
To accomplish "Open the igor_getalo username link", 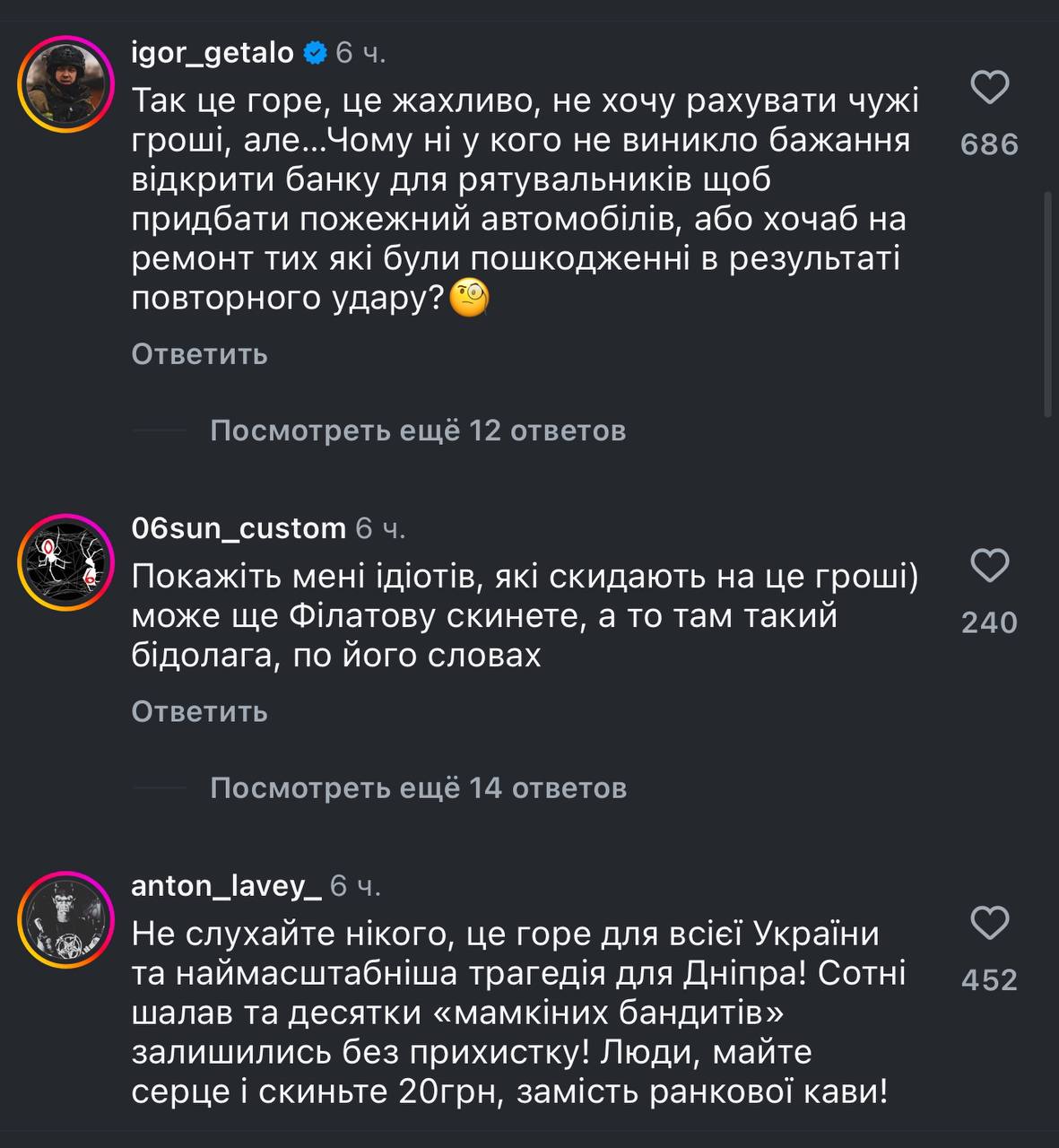I will pyautogui.click(x=213, y=54).
